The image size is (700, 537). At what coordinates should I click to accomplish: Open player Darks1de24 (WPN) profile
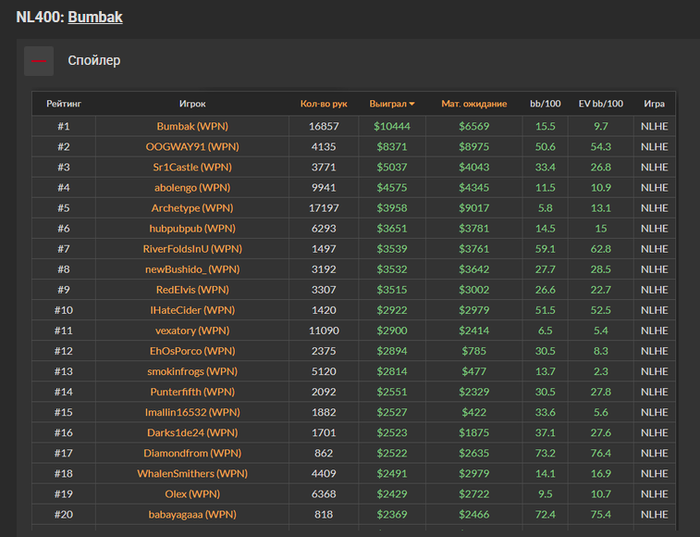[x=192, y=433]
